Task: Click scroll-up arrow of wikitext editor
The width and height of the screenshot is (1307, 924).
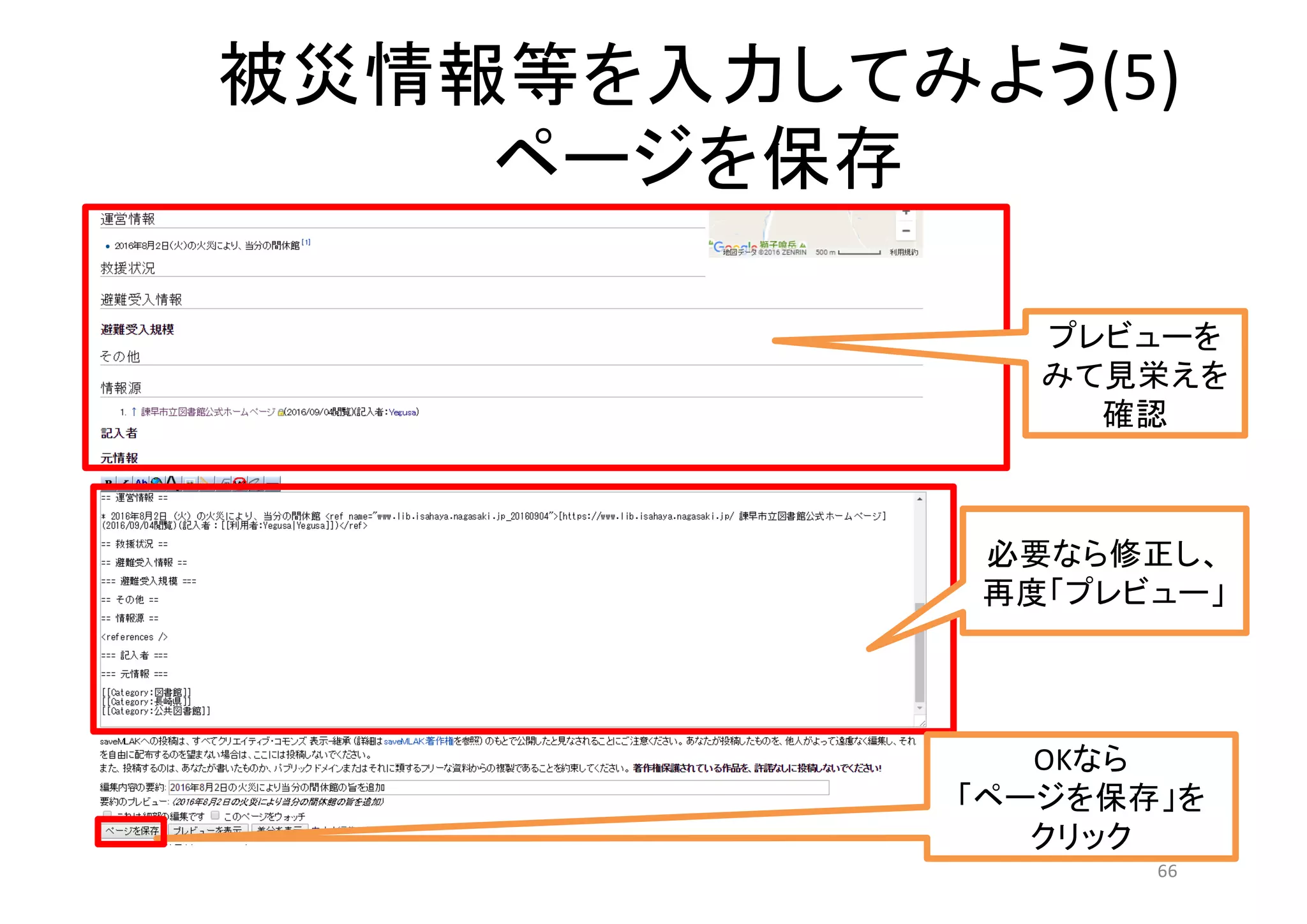Action: pos(920,498)
